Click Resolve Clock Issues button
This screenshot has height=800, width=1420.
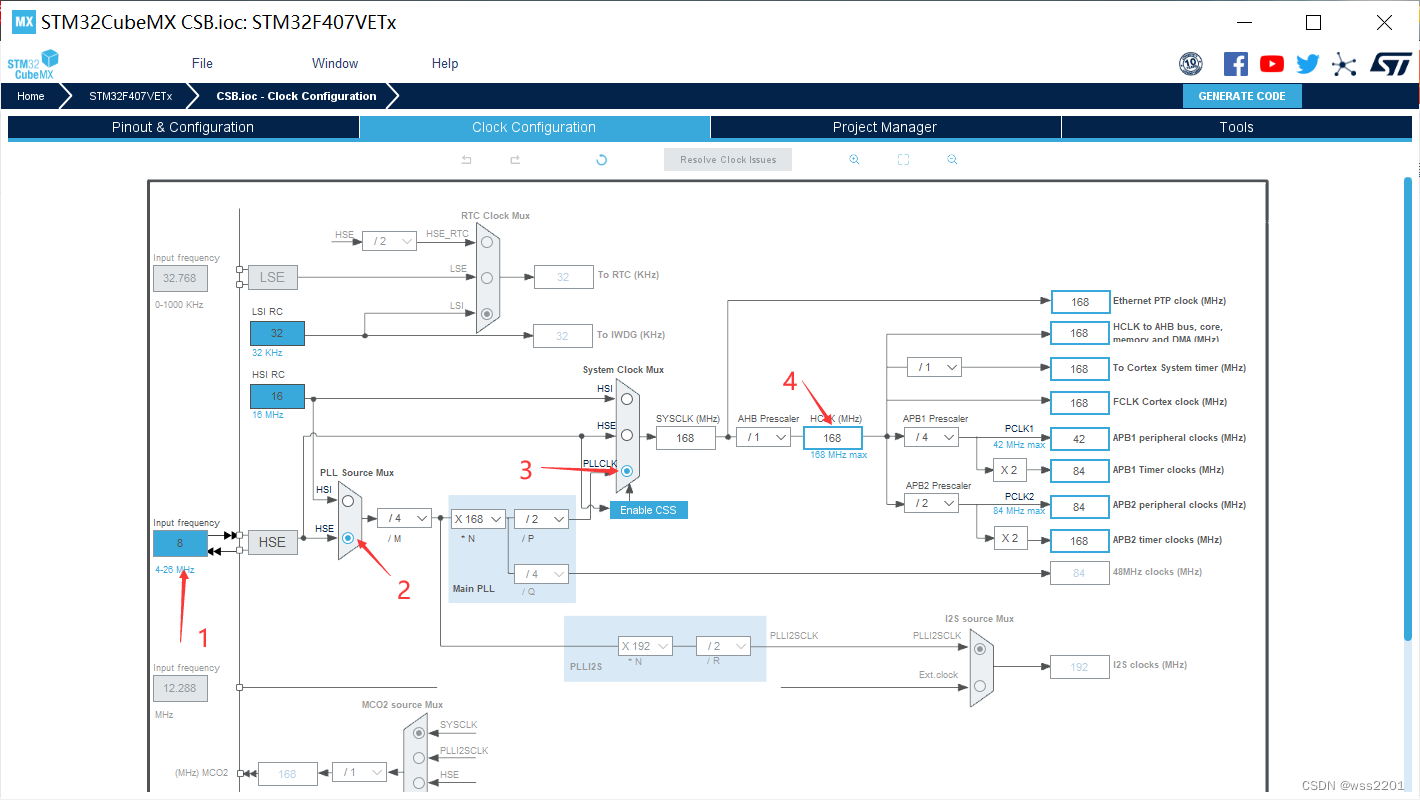point(728,160)
